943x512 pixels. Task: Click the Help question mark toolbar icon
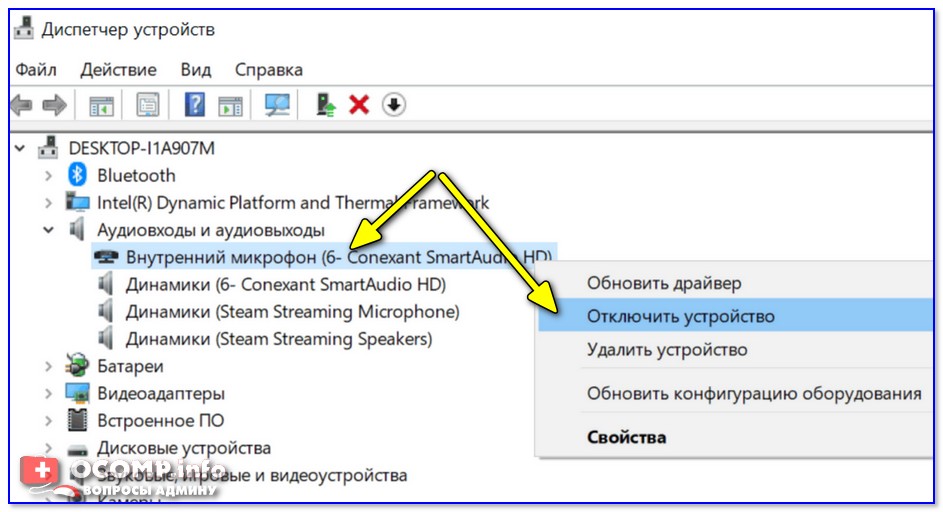point(196,105)
